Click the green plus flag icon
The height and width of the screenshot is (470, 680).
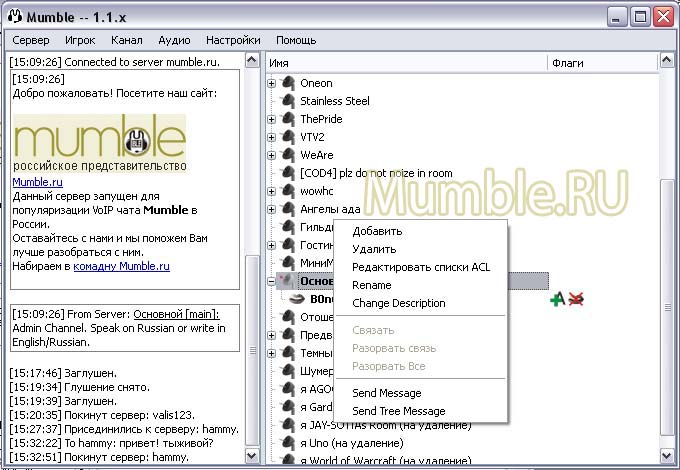[557, 299]
